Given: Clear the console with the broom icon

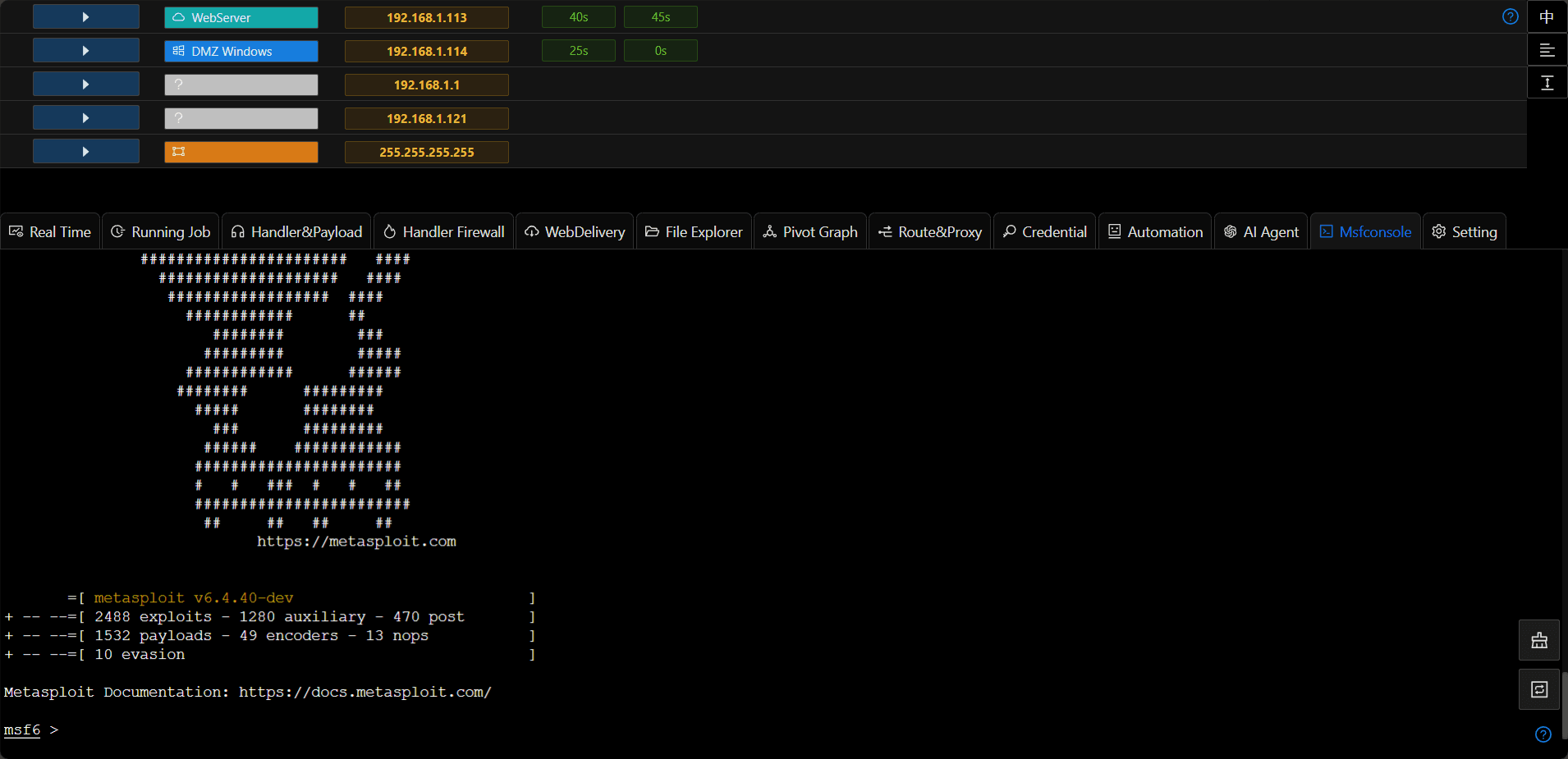Looking at the screenshot, I should [1539, 640].
